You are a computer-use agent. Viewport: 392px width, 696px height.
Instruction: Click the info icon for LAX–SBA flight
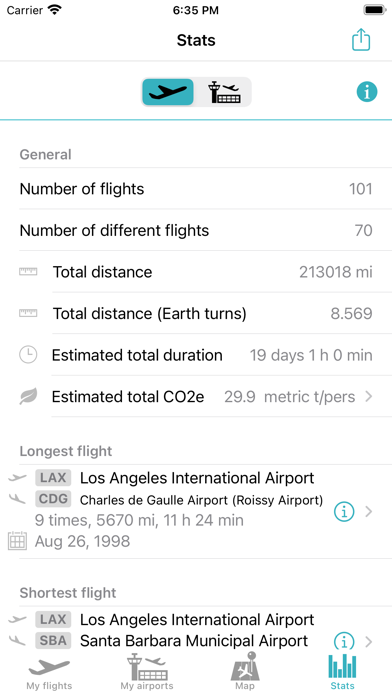coord(344,642)
